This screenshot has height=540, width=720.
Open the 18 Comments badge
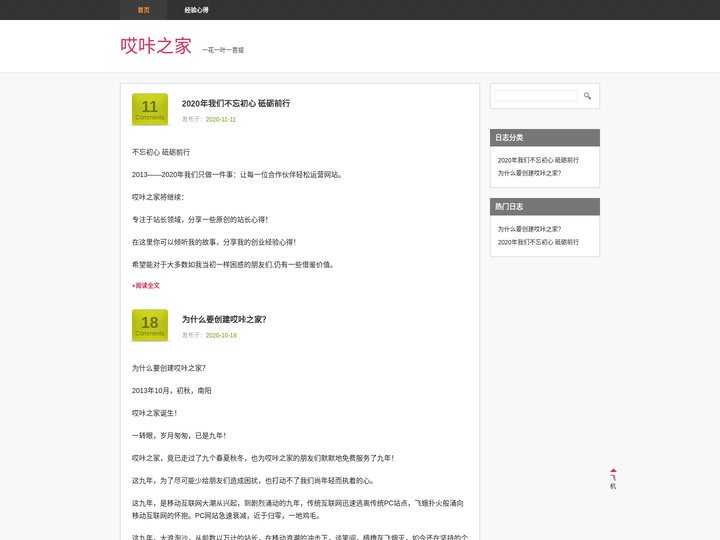click(x=150, y=326)
